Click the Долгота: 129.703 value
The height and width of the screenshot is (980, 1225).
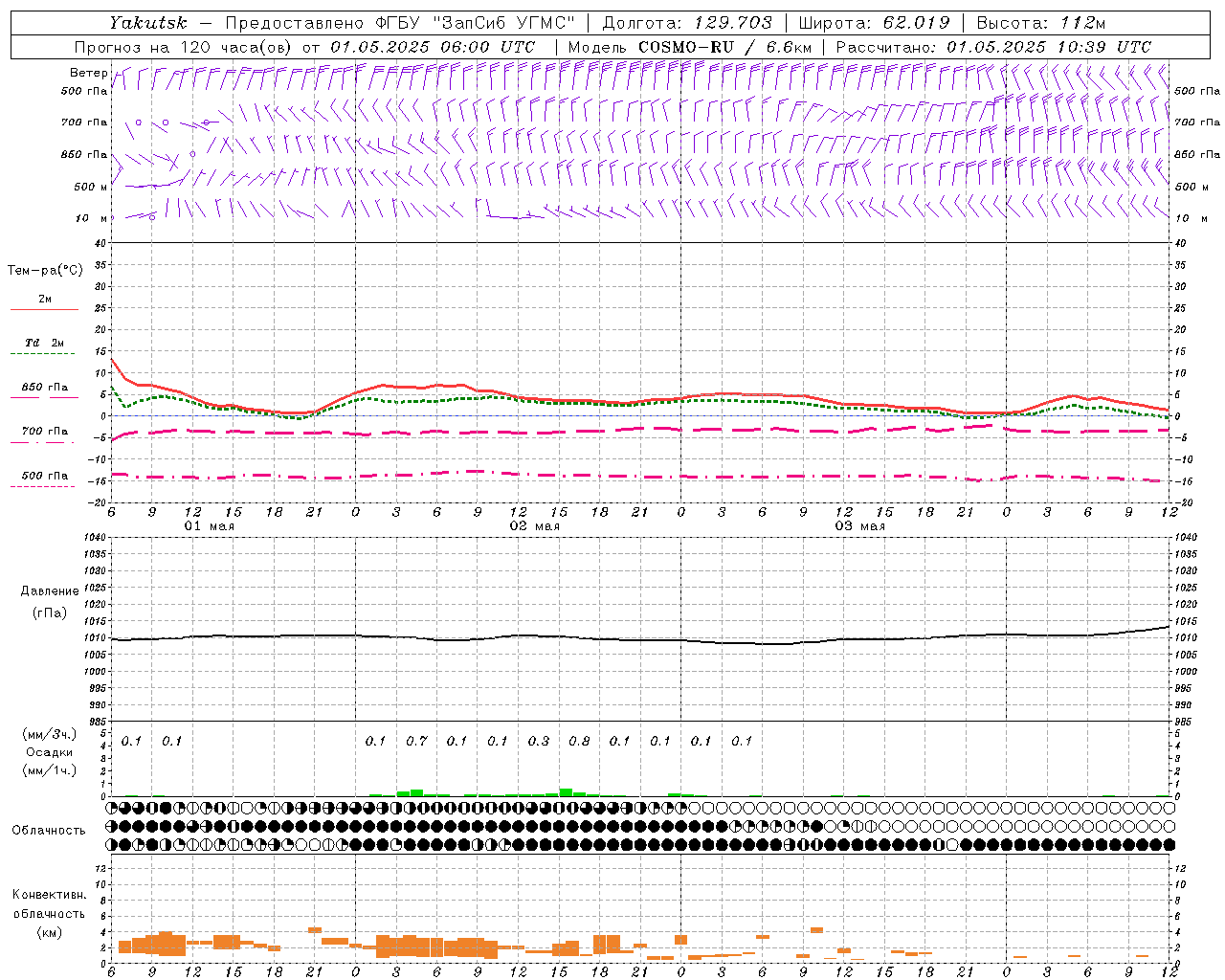687,22
